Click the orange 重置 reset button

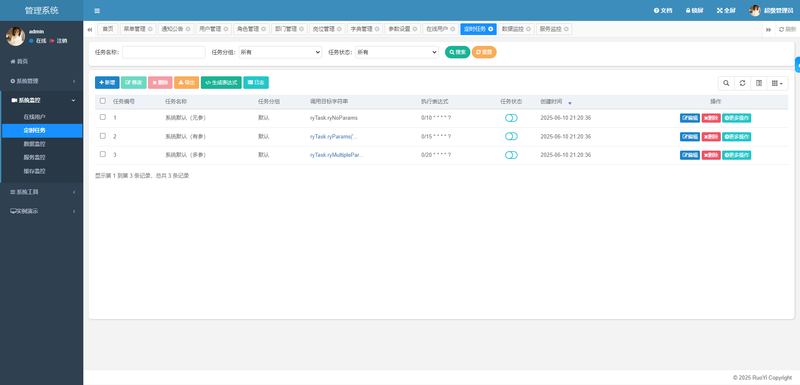tap(484, 52)
